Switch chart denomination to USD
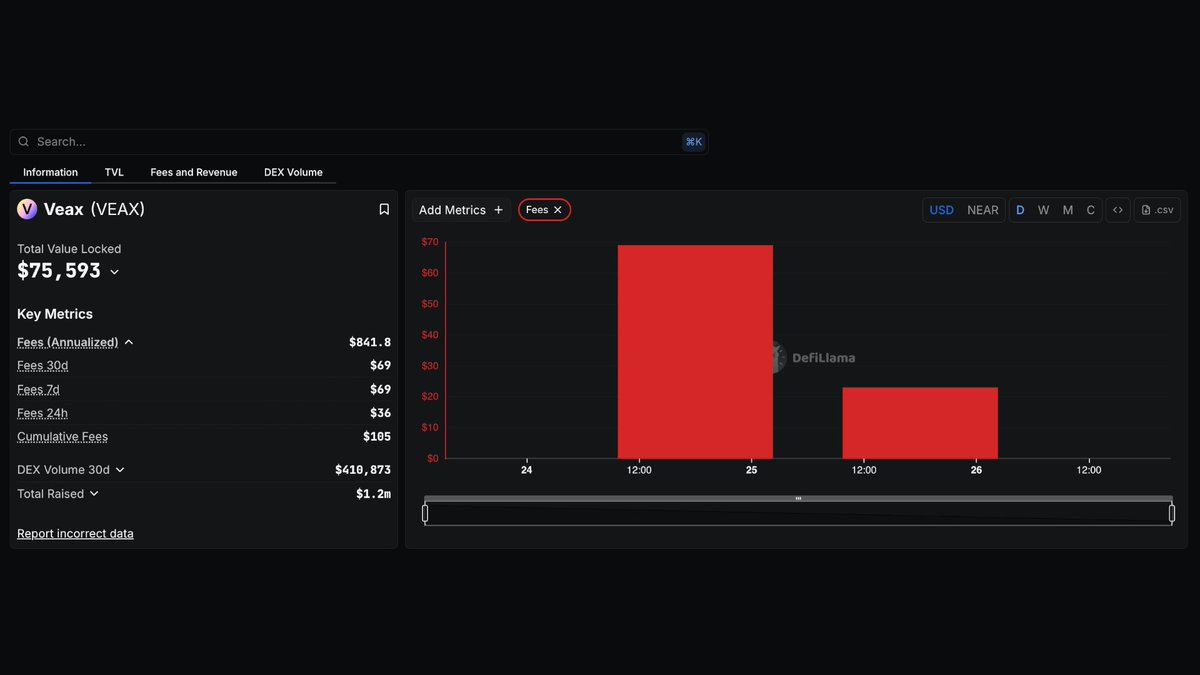Image resolution: width=1200 pixels, height=675 pixels. [942, 210]
